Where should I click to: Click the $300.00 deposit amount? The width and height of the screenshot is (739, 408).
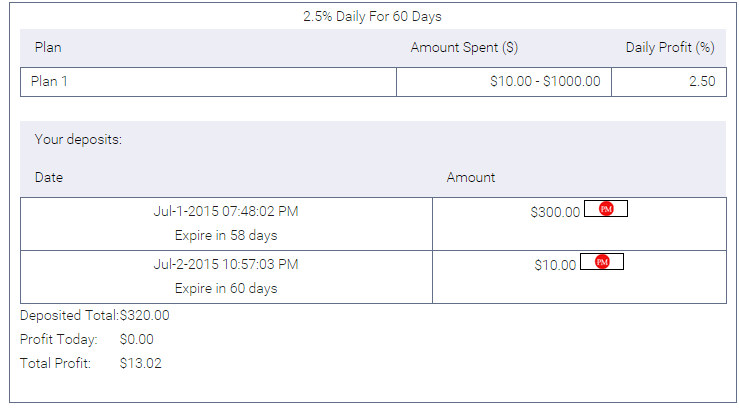(x=555, y=212)
